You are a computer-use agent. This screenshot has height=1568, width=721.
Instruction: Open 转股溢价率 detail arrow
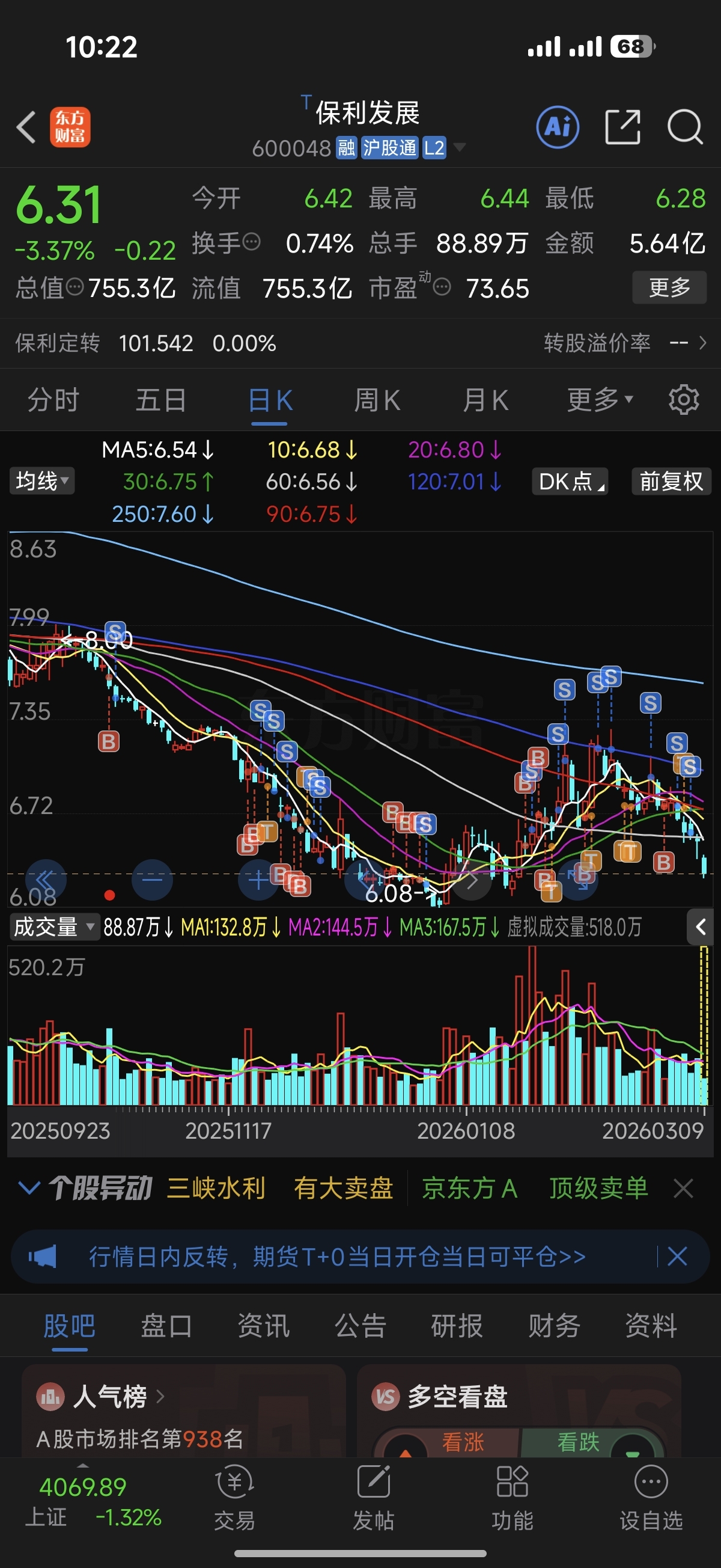(704, 343)
